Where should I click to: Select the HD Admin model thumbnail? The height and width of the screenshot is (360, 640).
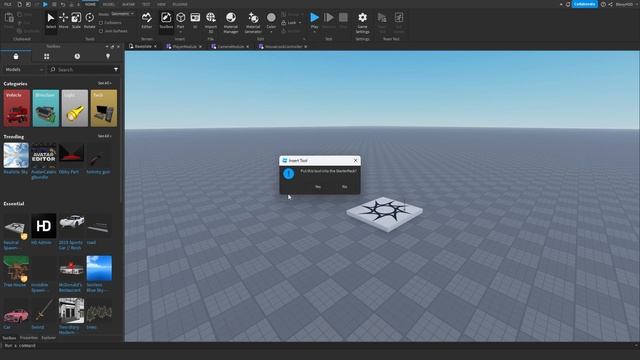[x=44, y=226]
